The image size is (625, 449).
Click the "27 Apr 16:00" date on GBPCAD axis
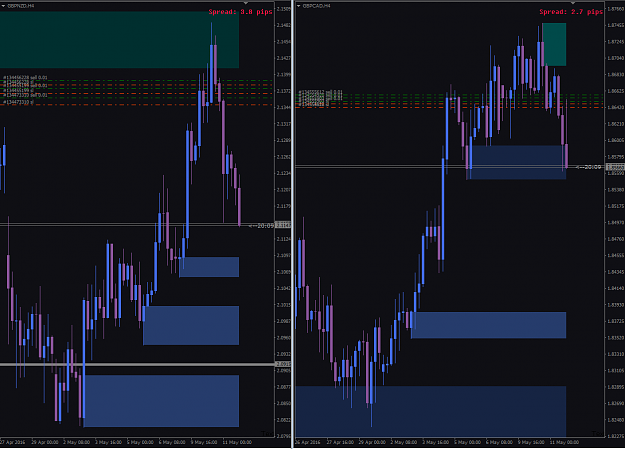click(340, 442)
